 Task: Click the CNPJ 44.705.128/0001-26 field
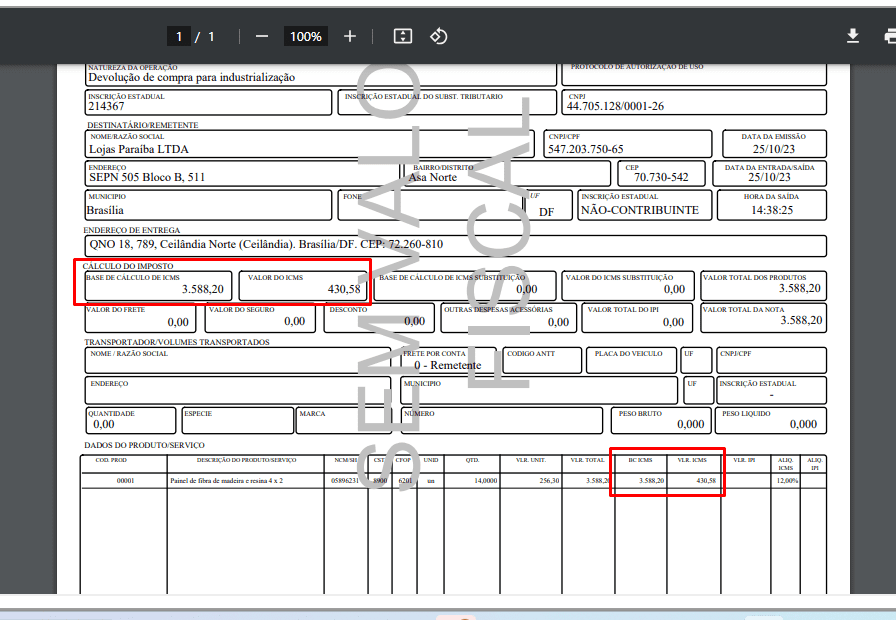(x=615, y=106)
